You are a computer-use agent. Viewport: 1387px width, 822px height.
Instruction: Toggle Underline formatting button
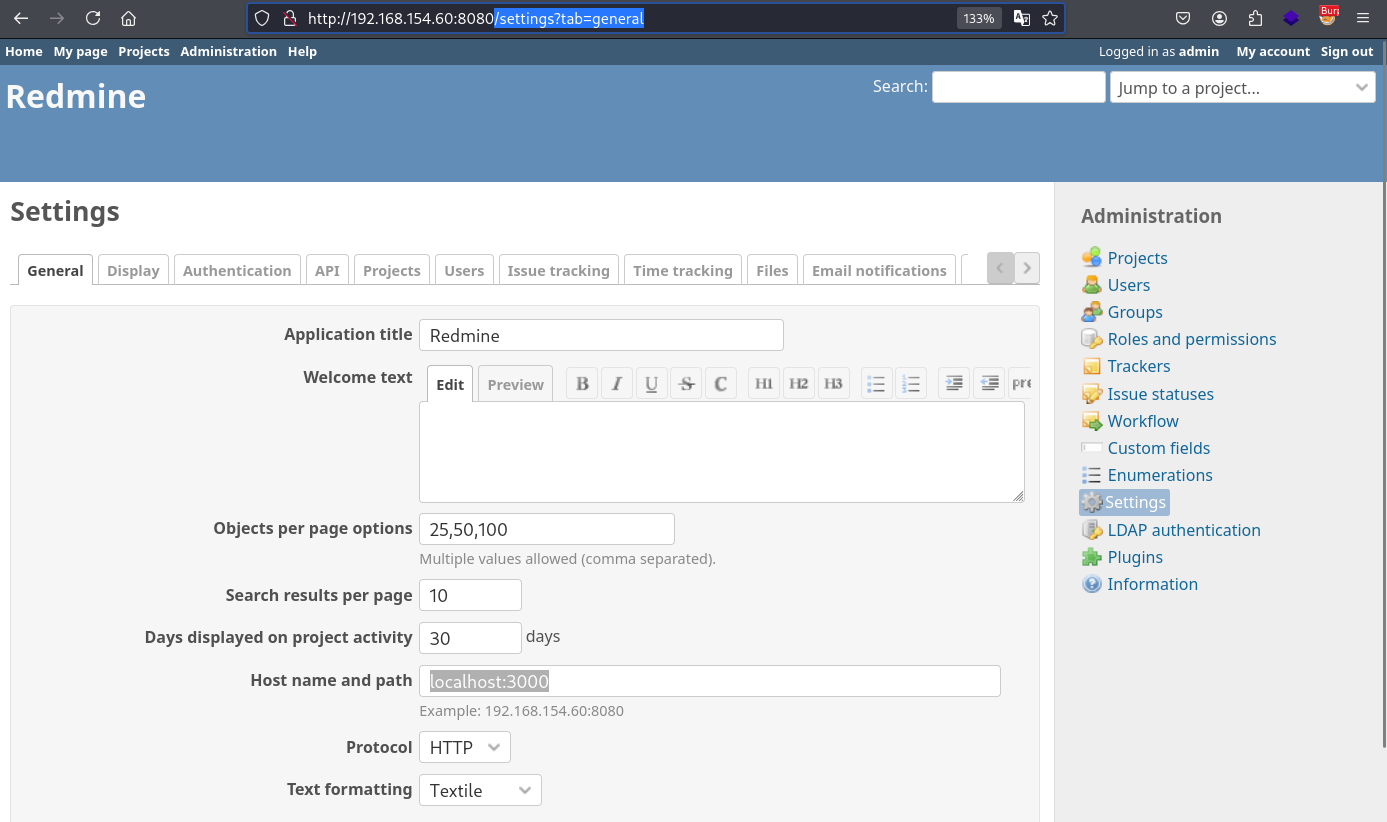pos(651,384)
